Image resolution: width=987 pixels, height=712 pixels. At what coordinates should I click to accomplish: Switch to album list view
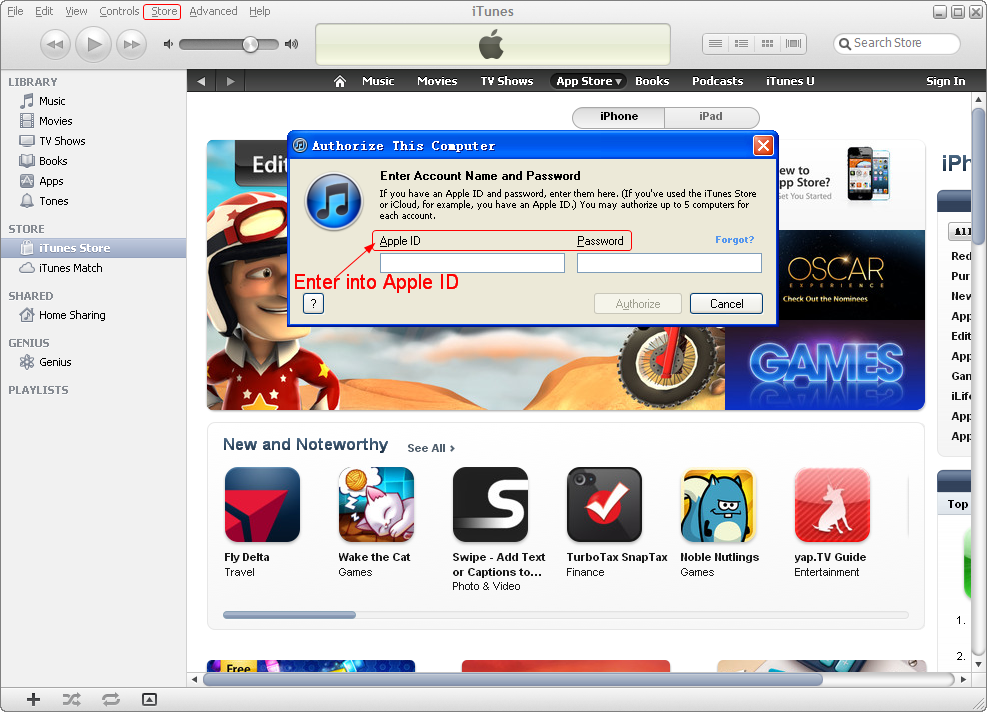point(742,43)
